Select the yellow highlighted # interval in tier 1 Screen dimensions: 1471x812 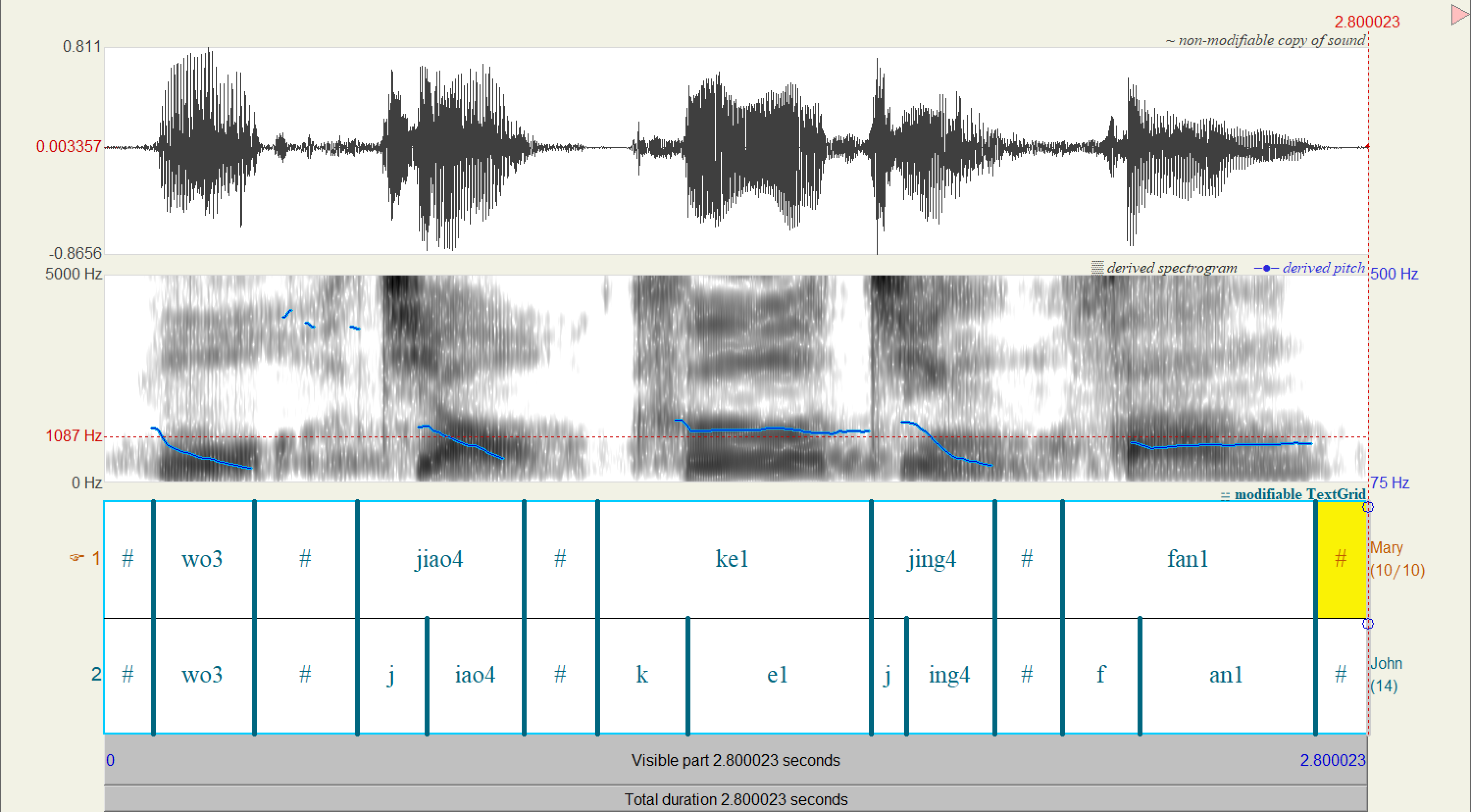1341,558
